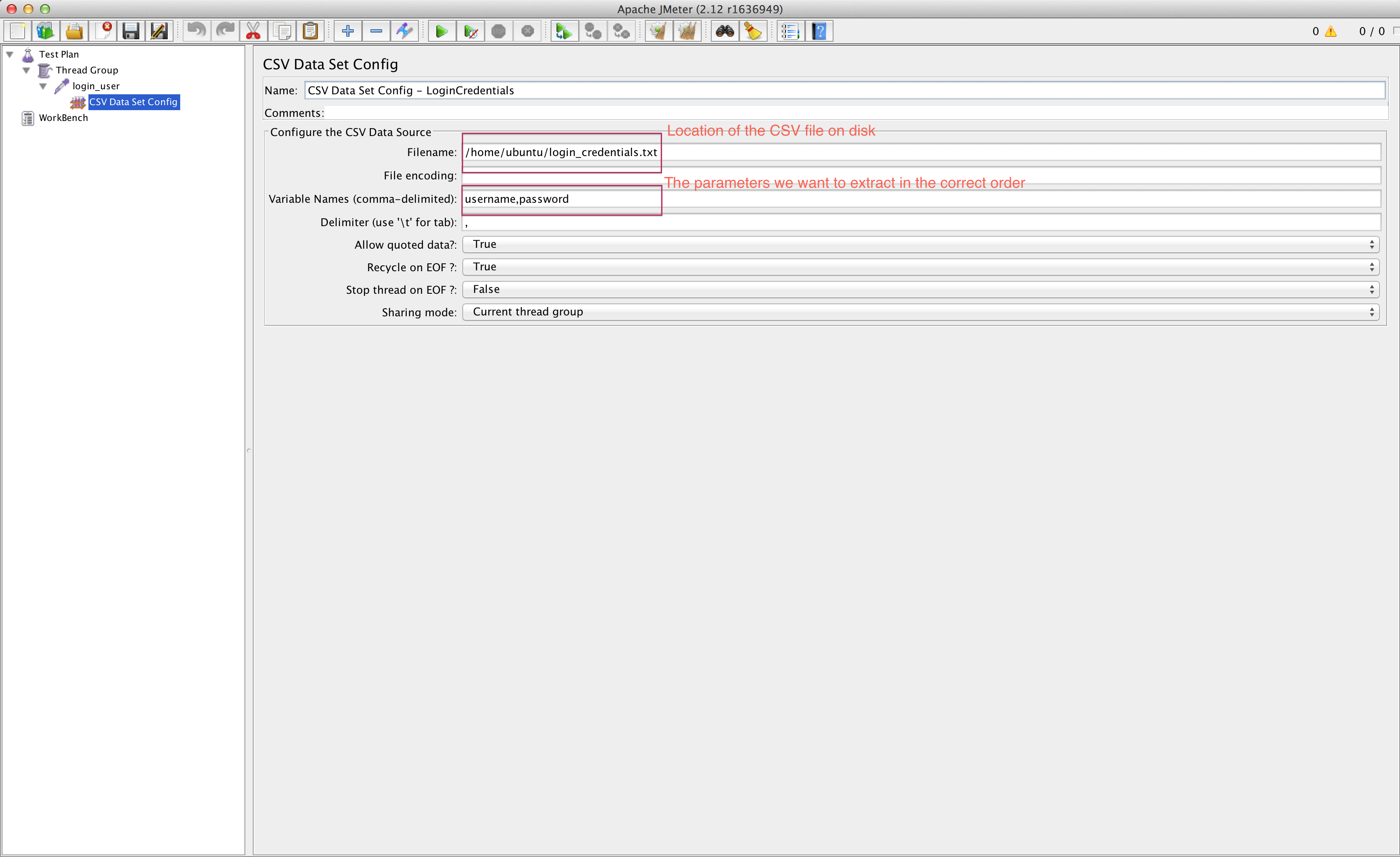Open the Templates icon in toolbar
Image resolution: width=1400 pixels, height=857 pixels.
[45, 31]
